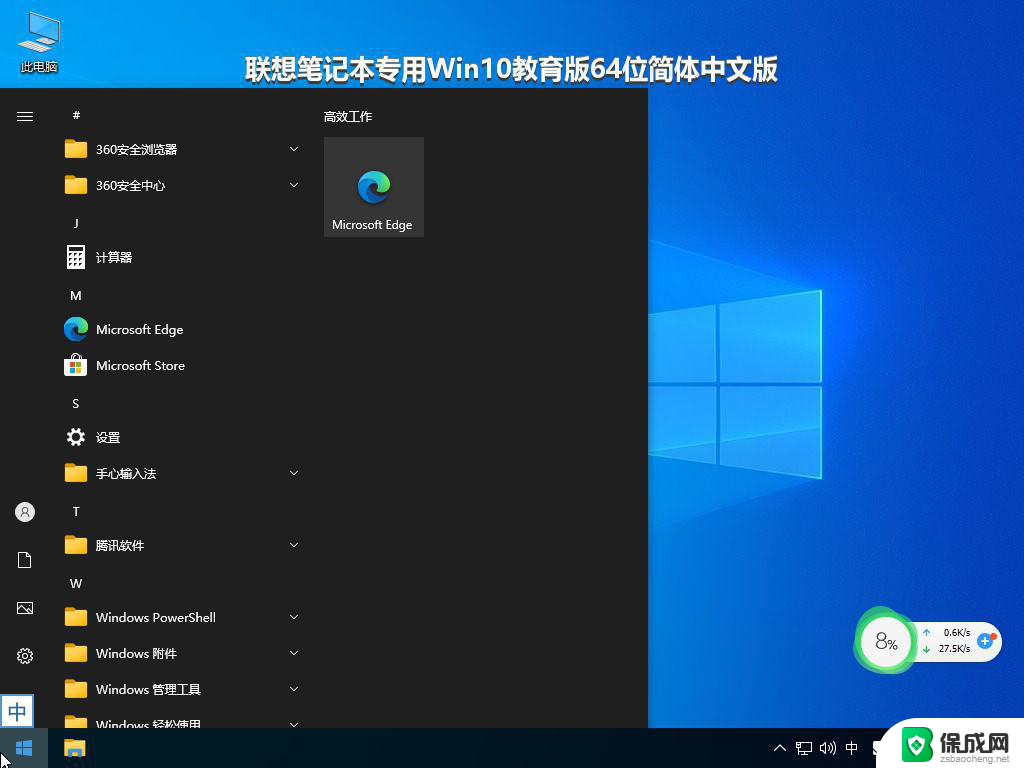Click the J letter header
1024x768 pixels.
point(76,223)
